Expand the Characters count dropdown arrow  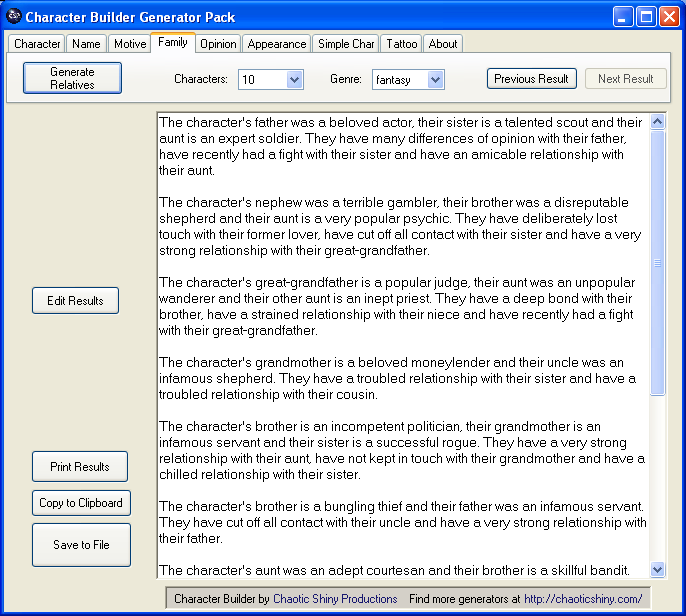pyautogui.click(x=295, y=80)
